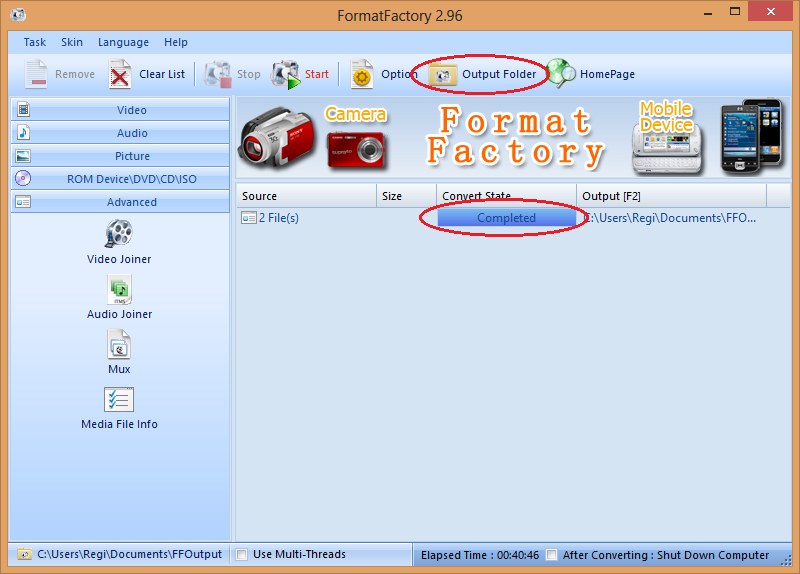Screen dimensions: 800x574
Task: Expand the Audio category panel
Action: pyautogui.click(x=120, y=133)
